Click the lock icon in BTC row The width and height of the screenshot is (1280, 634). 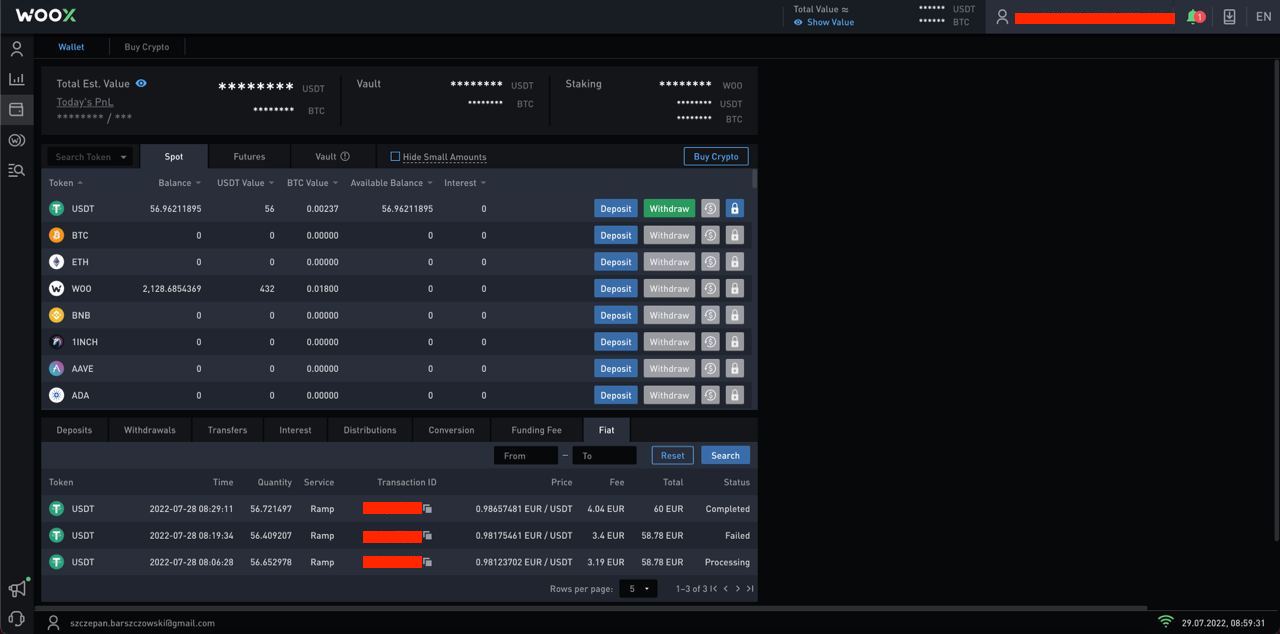(x=735, y=236)
